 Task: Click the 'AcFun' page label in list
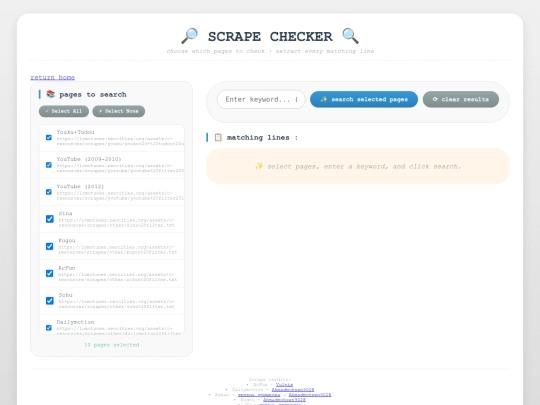tap(66, 268)
